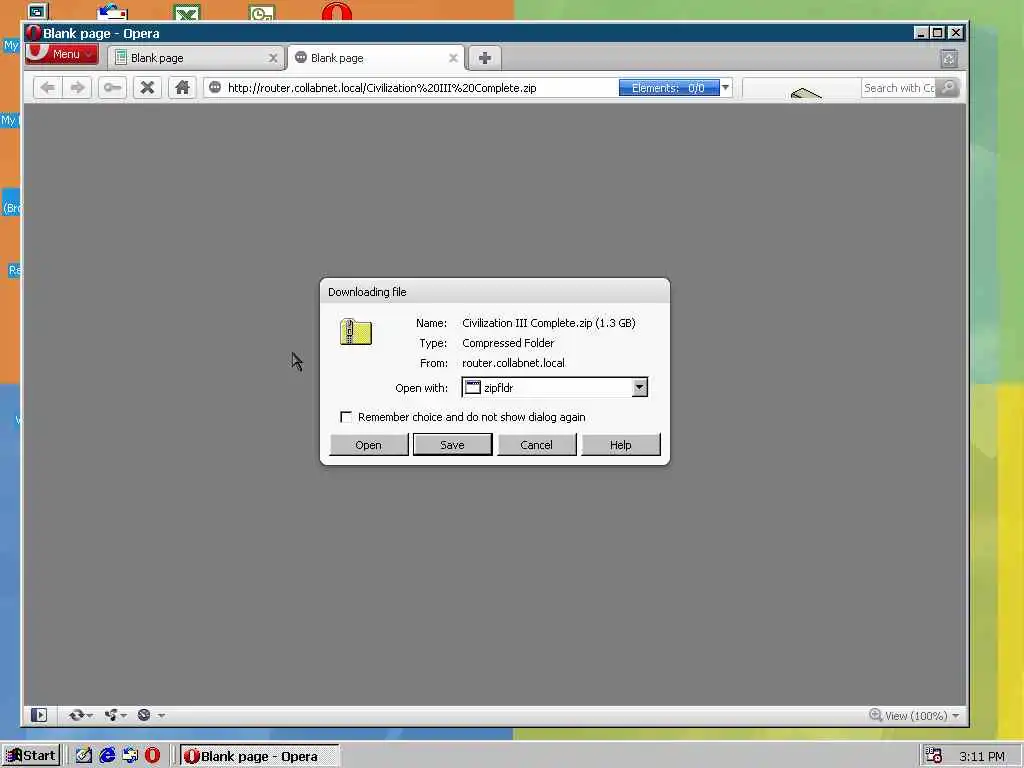
Task: Expand the Opera Link dropdown arrow
Action: click(x=89, y=716)
